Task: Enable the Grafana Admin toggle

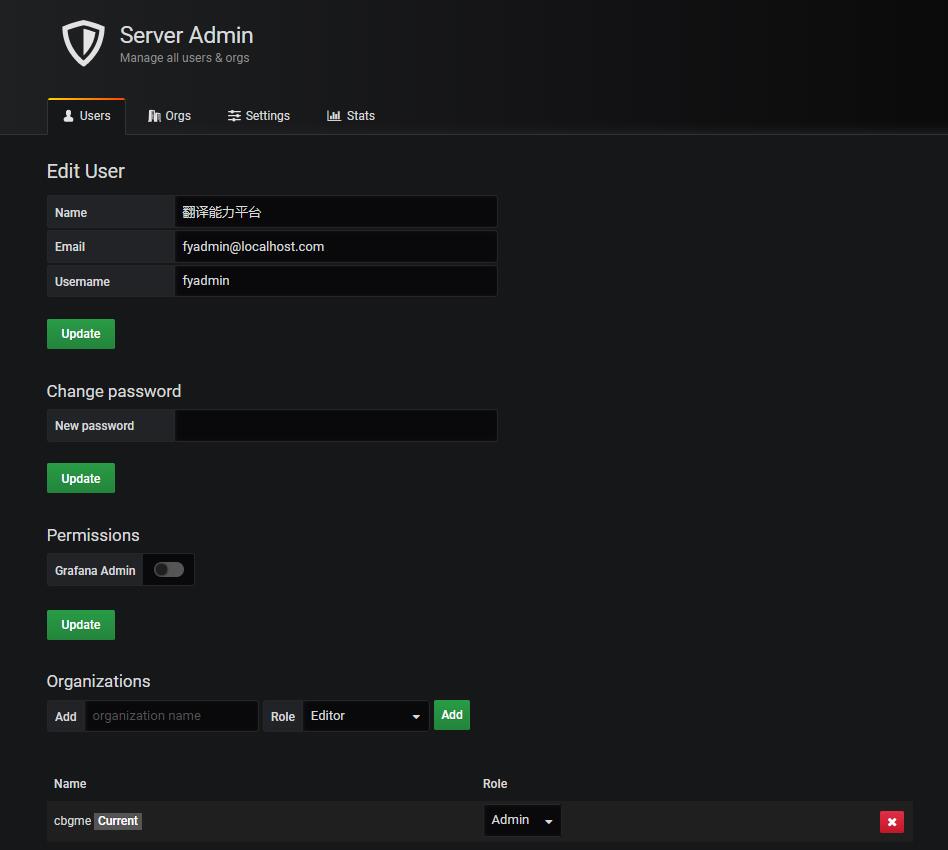Action: tap(168, 570)
